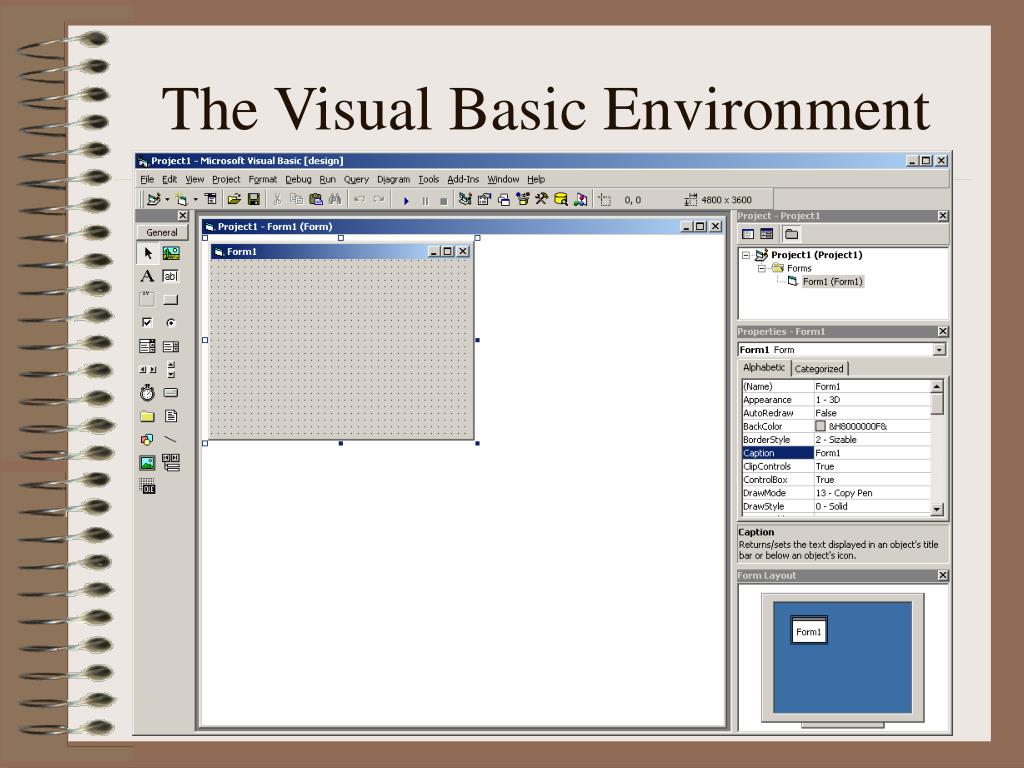Select the TextBox control in toolbox
The image size is (1024, 768).
pos(170,276)
